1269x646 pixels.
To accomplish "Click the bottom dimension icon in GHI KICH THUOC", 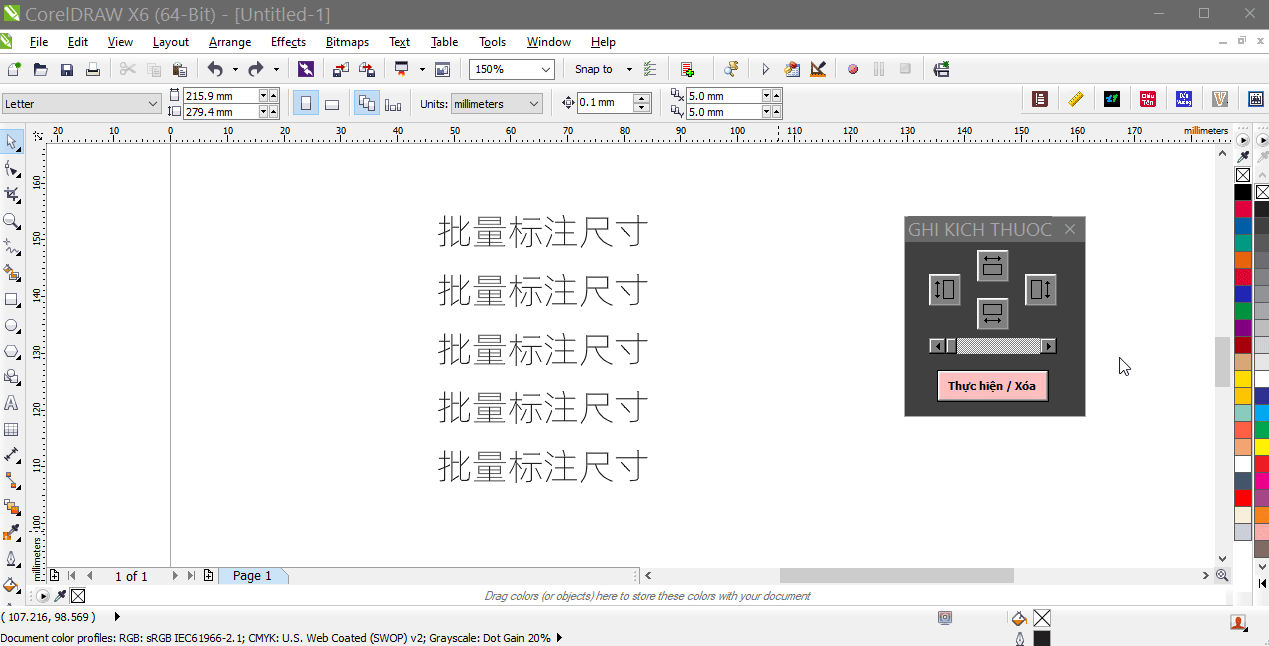I will 993,314.
